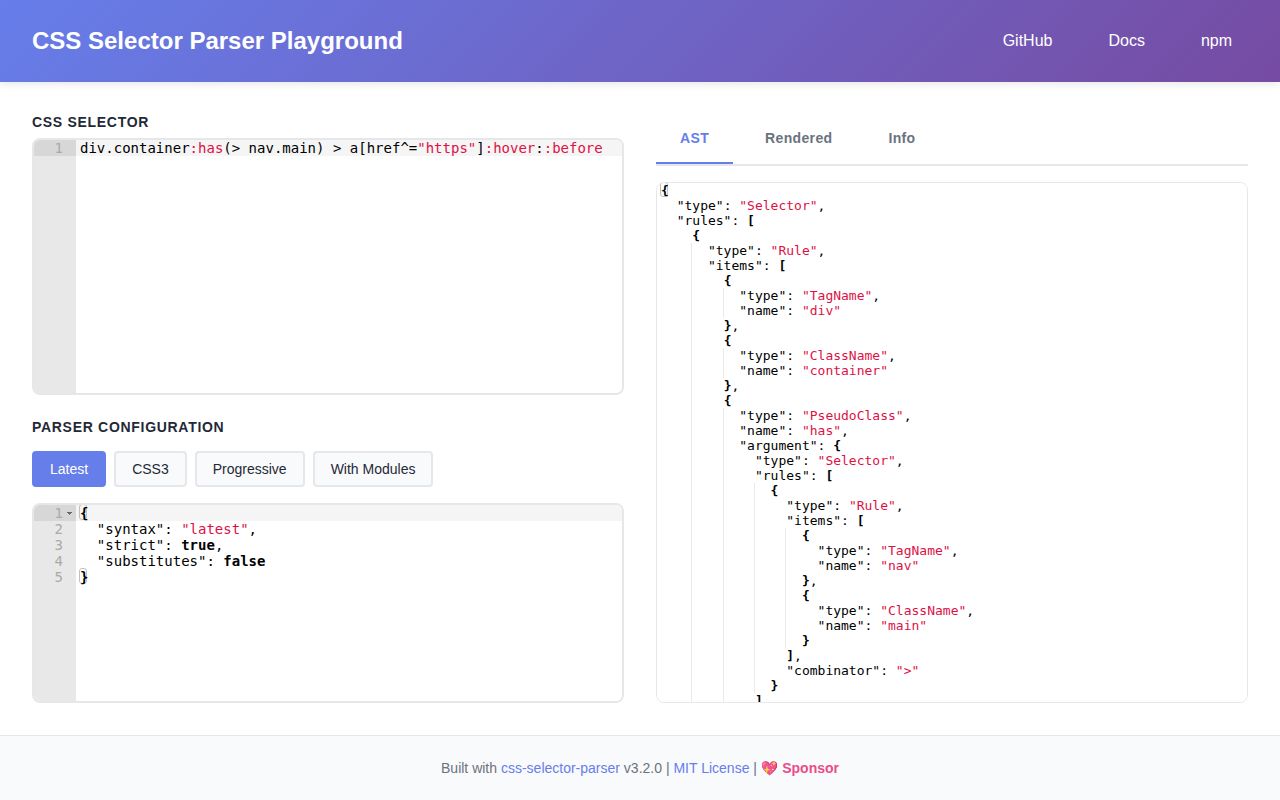Open the css-selector-parser footer link
This screenshot has width=1280, height=800.
tap(560, 768)
